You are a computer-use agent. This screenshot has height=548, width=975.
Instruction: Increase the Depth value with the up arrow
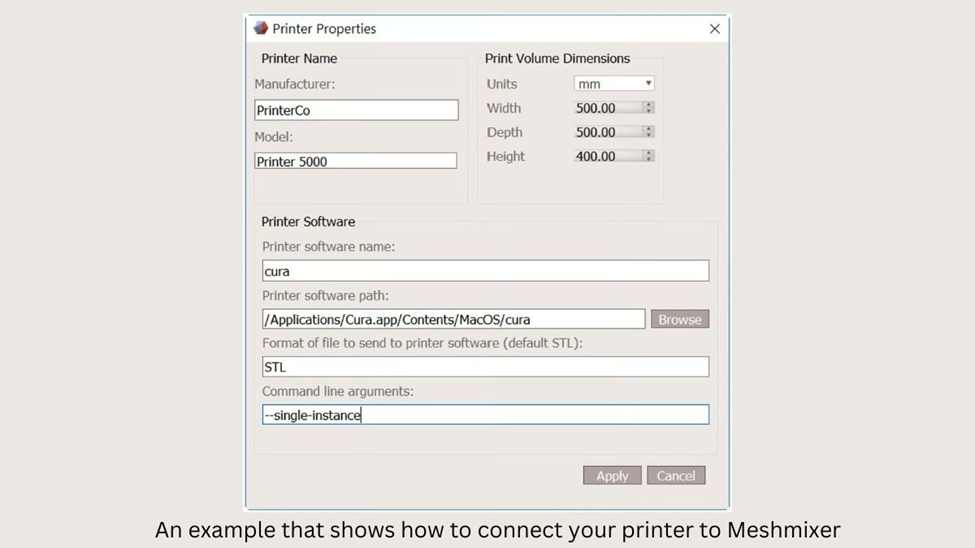pyautogui.click(x=649, y=129)
